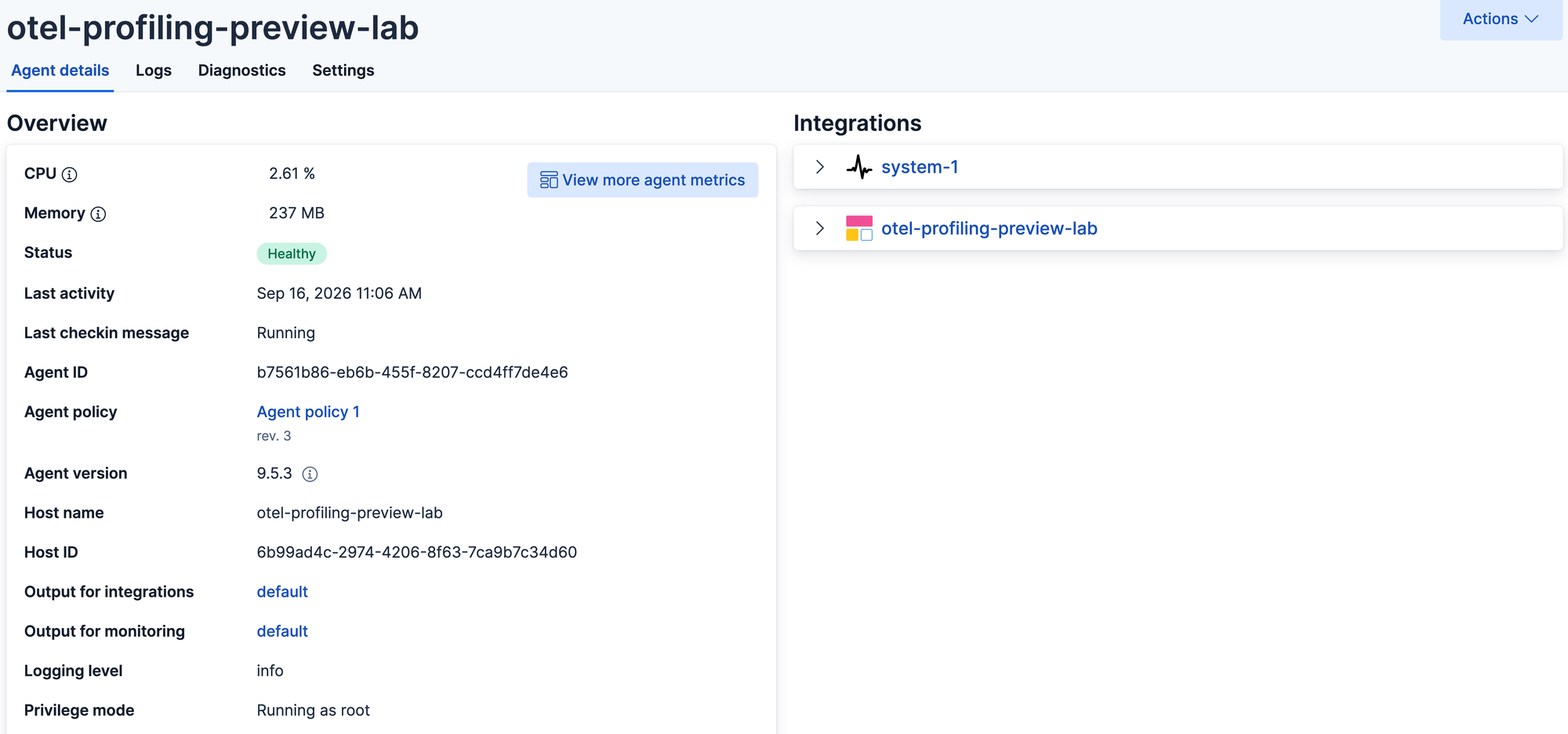Viewport: 1568px width, 734px height.
Task: Click the Last activity label
Action: [69, 293]
